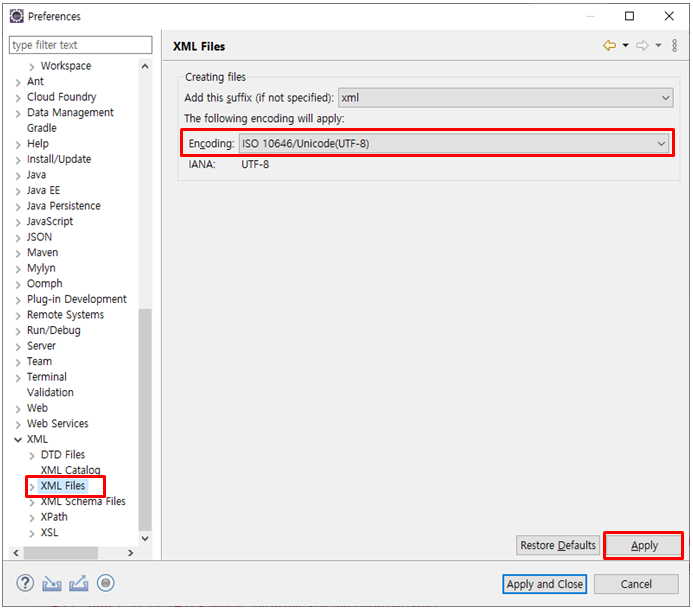Click the tree scroll up arrow
The width and height of the screenshot is (693, 610).
(145, 66)
